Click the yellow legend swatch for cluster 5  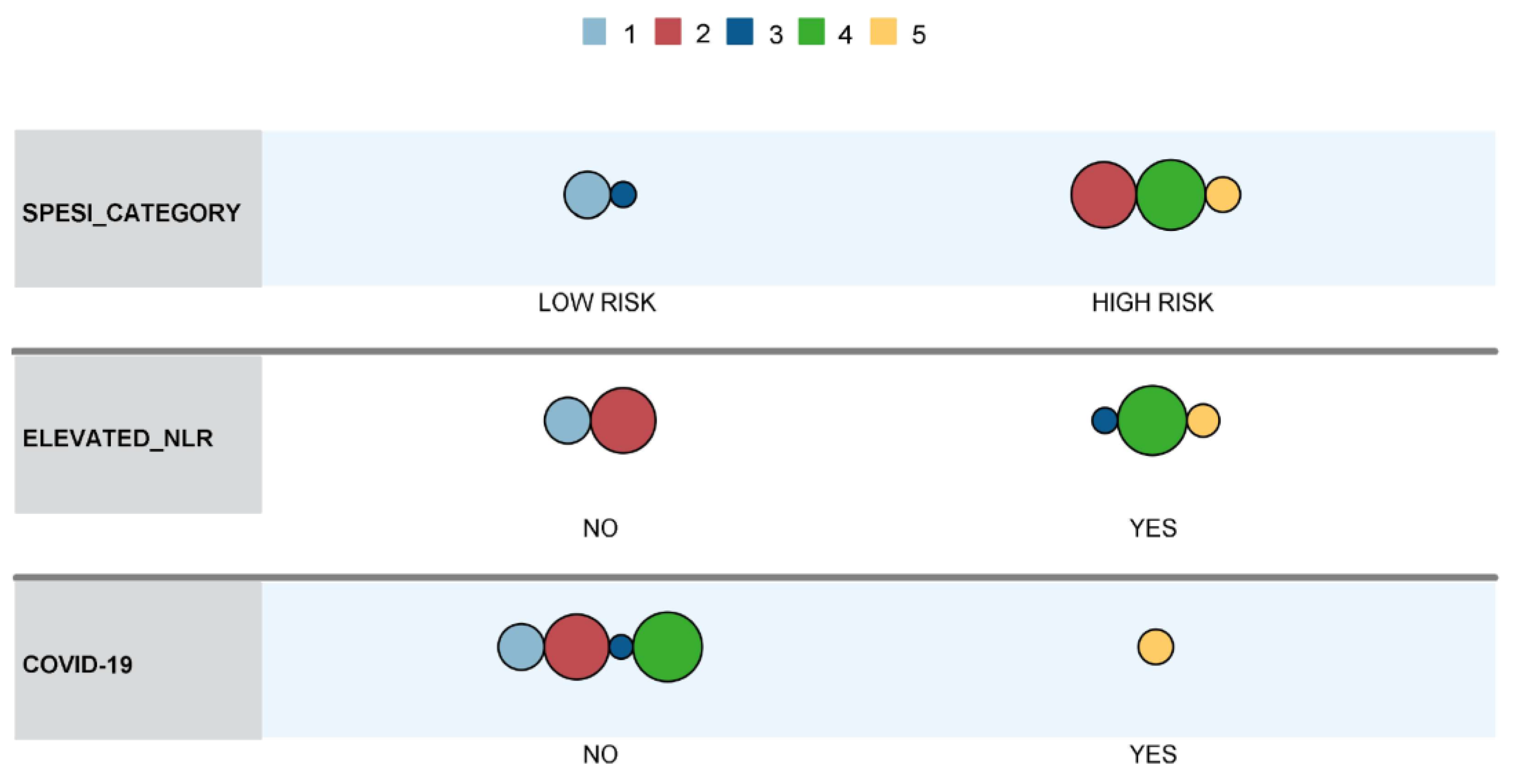(x=883, y=32)
